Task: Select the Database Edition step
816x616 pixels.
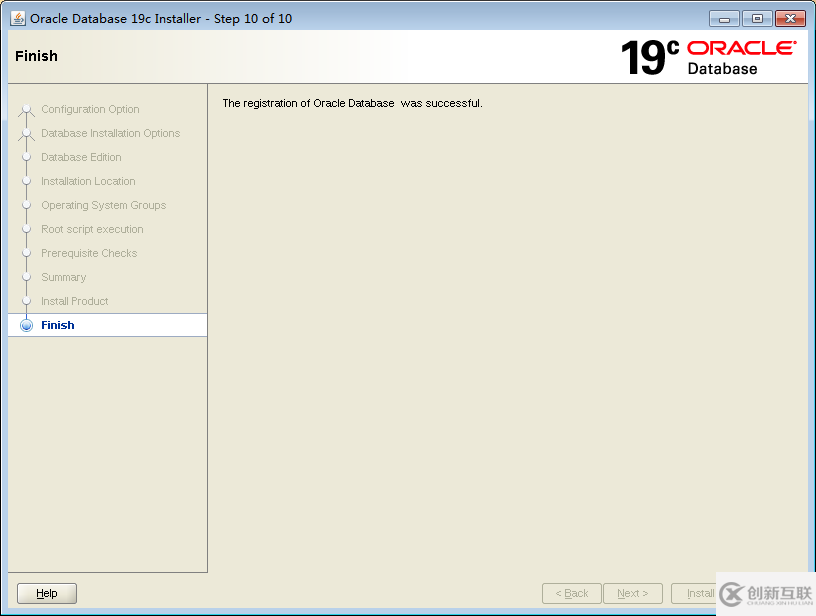Action: pyautogui.click(x=81, y=157)
